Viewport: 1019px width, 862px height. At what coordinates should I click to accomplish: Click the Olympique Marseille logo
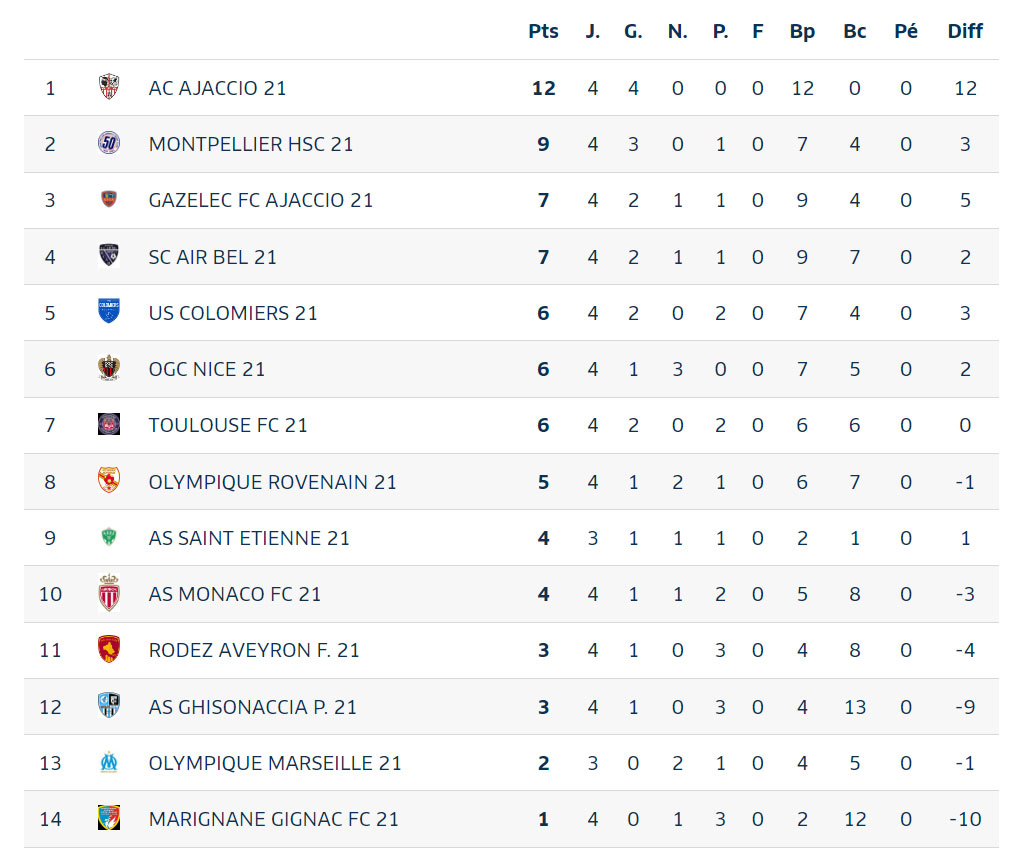[109, 762]
